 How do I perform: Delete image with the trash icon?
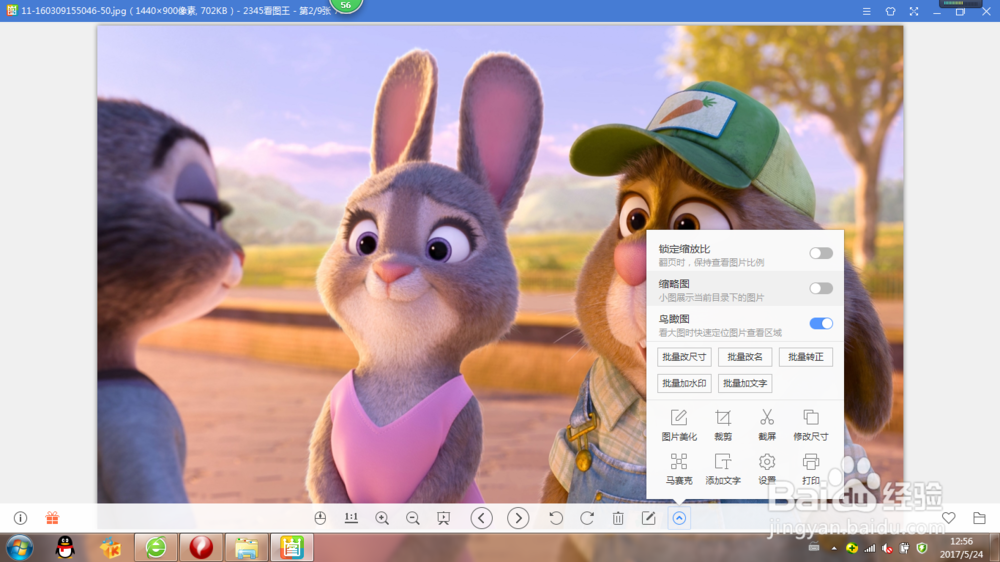pos(618,518)
